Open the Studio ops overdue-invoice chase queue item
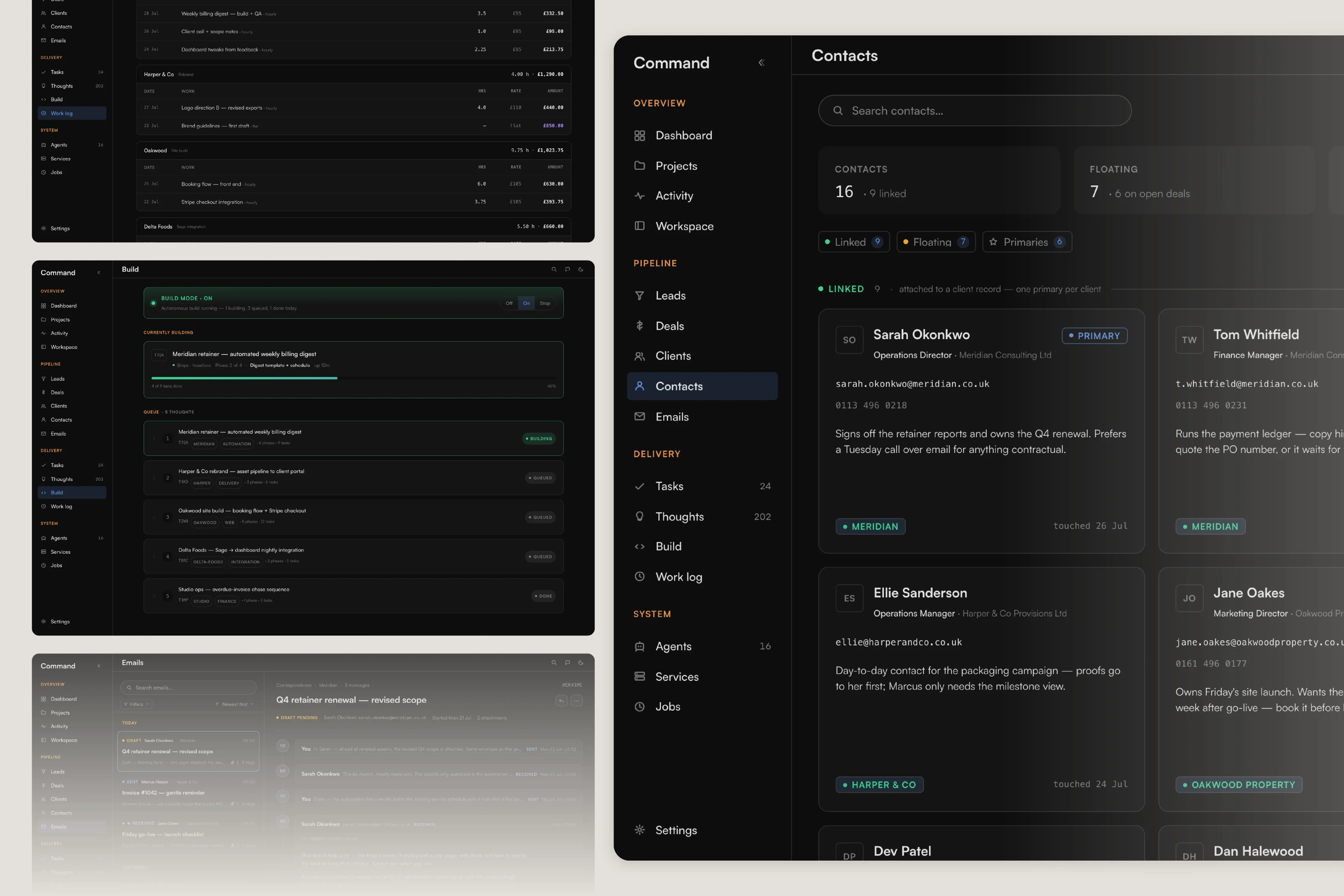1344x896 pixels. pyautogui.click(x=353, y=596)
